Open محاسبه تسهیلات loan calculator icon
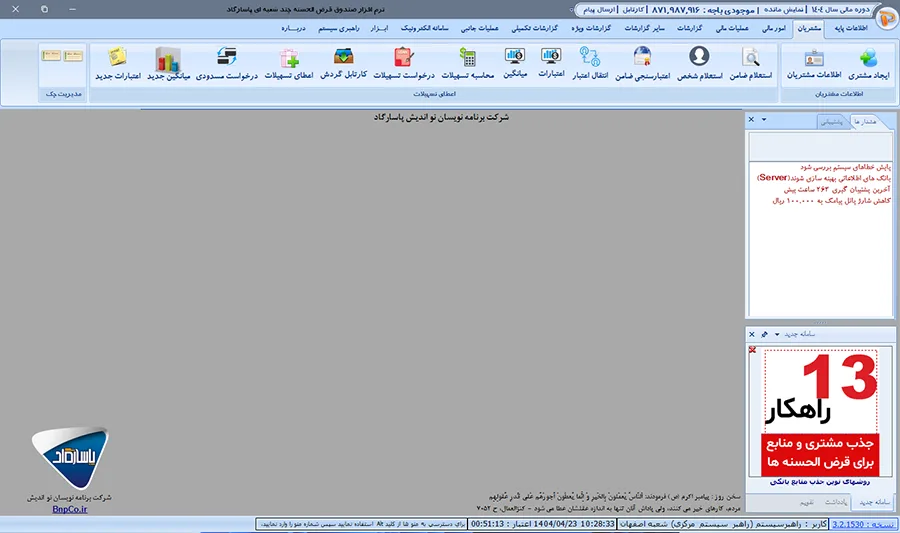Screen dimensions: 900x533 pyautogui.click(x=468, y=57)
